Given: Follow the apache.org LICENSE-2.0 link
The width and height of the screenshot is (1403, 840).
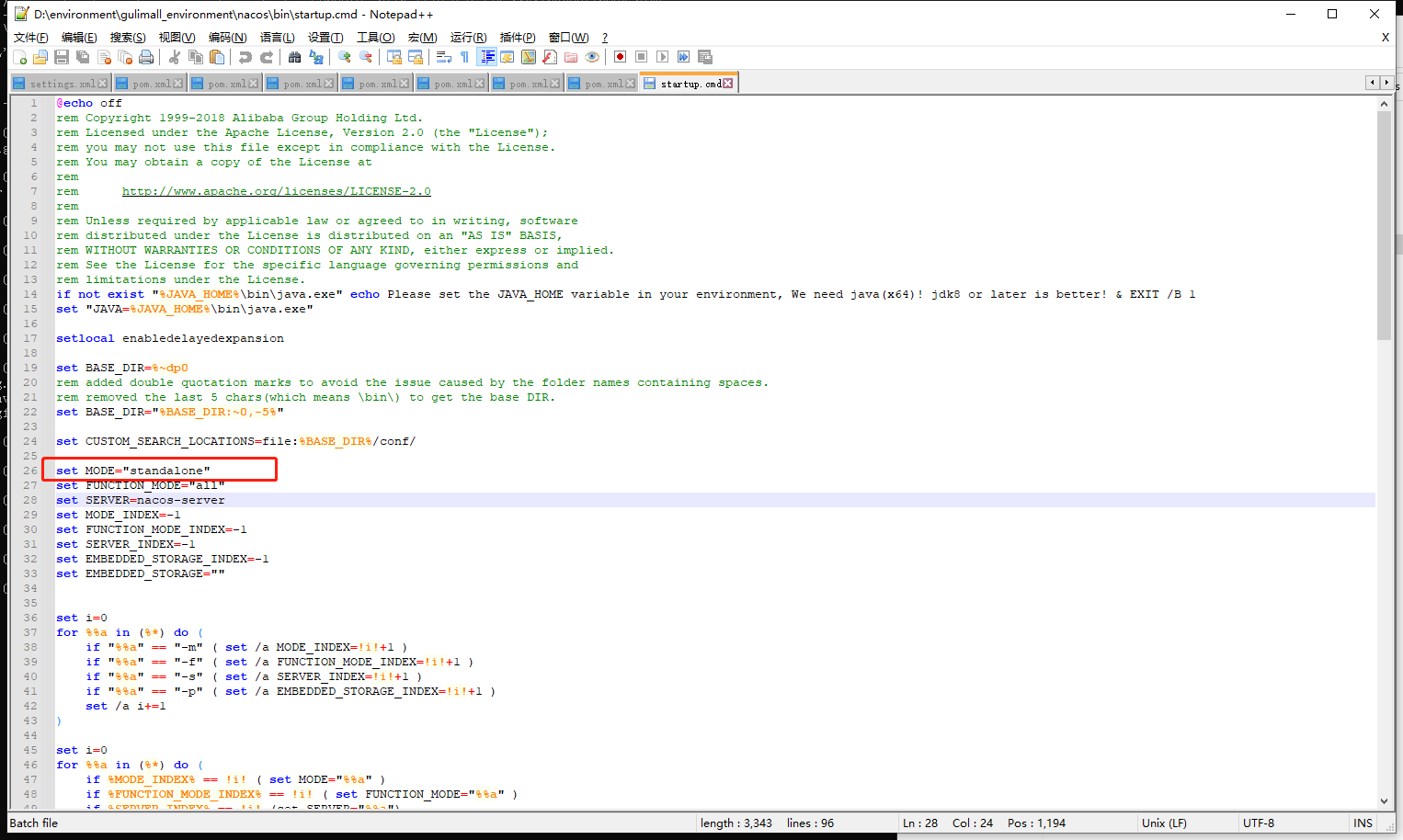Looking at the screenshot, I should coord(276,191).
